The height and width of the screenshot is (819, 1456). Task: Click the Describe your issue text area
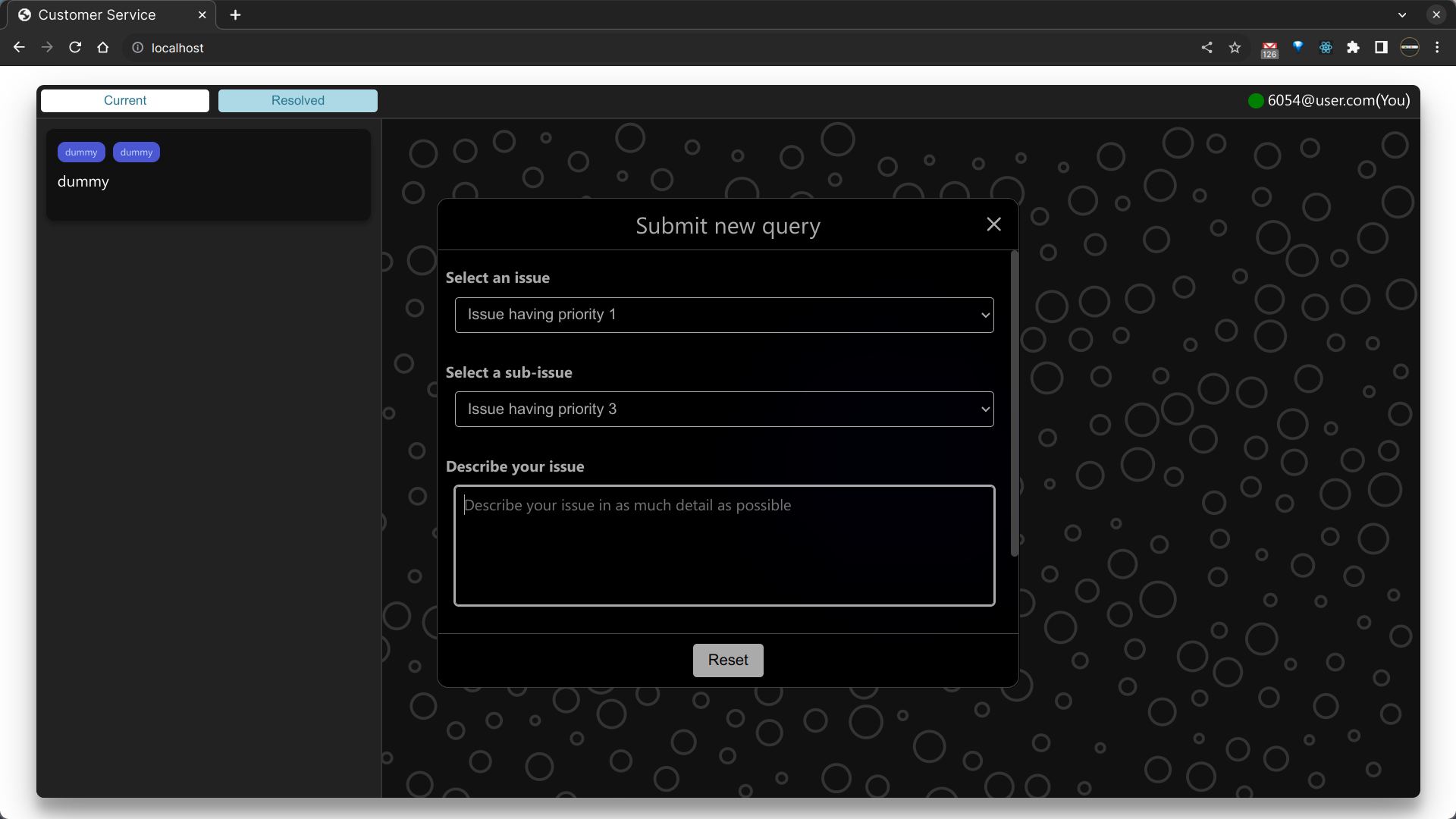723,545
